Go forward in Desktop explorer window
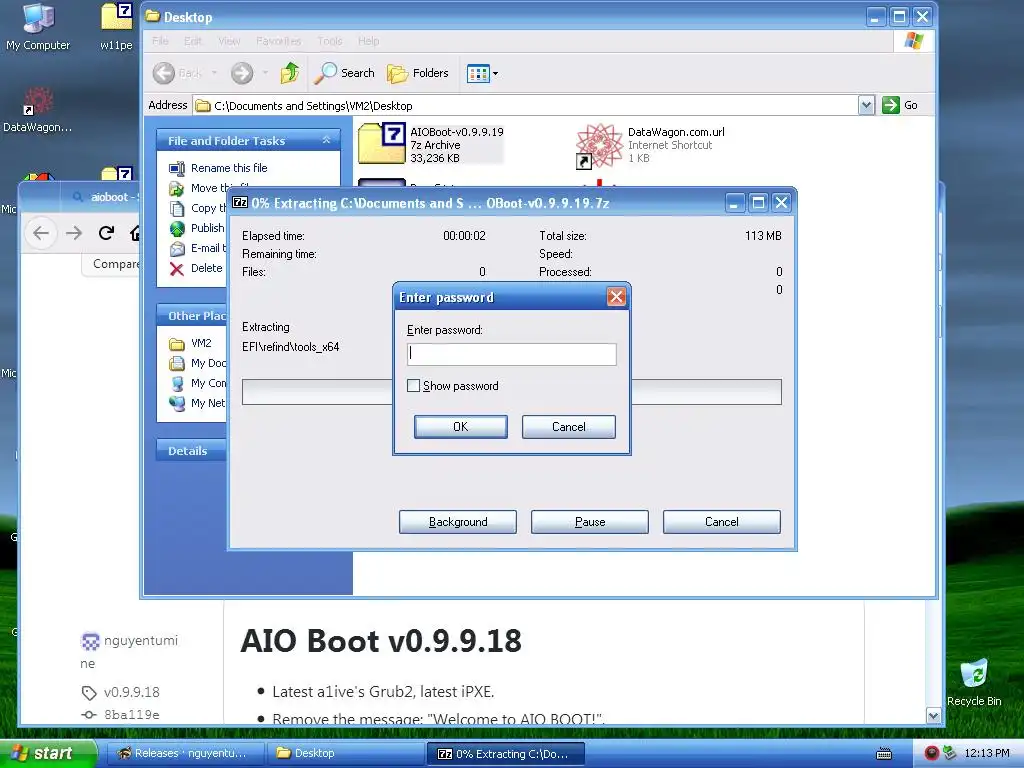Viewport: 1024px width, 768px height. (242, 73)
